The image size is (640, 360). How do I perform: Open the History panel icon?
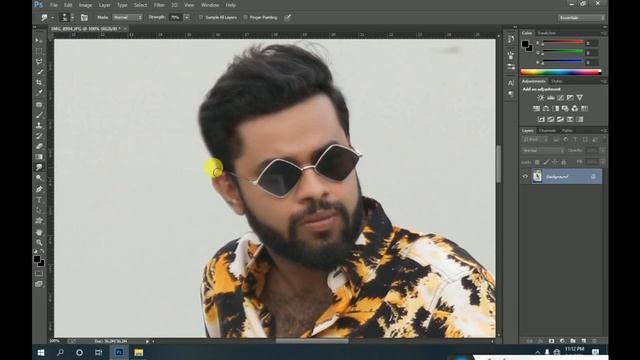[511, 39]
